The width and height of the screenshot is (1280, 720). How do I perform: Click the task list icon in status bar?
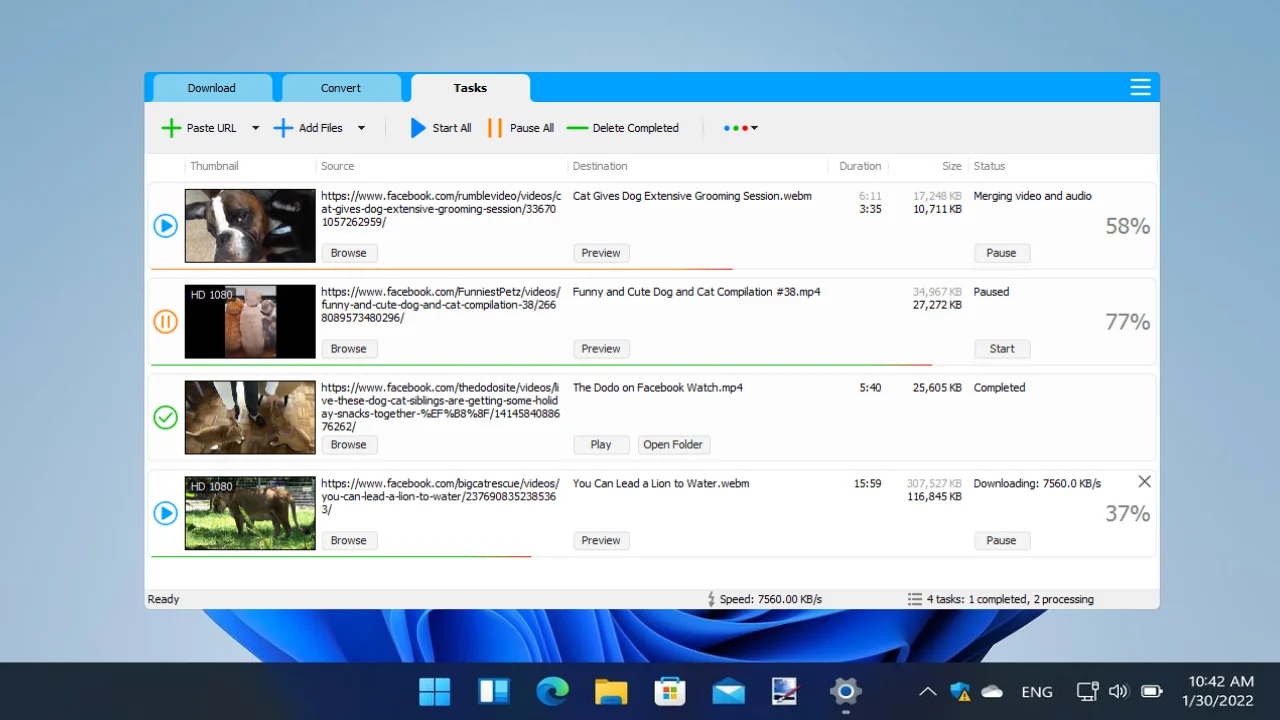(914, 599)
